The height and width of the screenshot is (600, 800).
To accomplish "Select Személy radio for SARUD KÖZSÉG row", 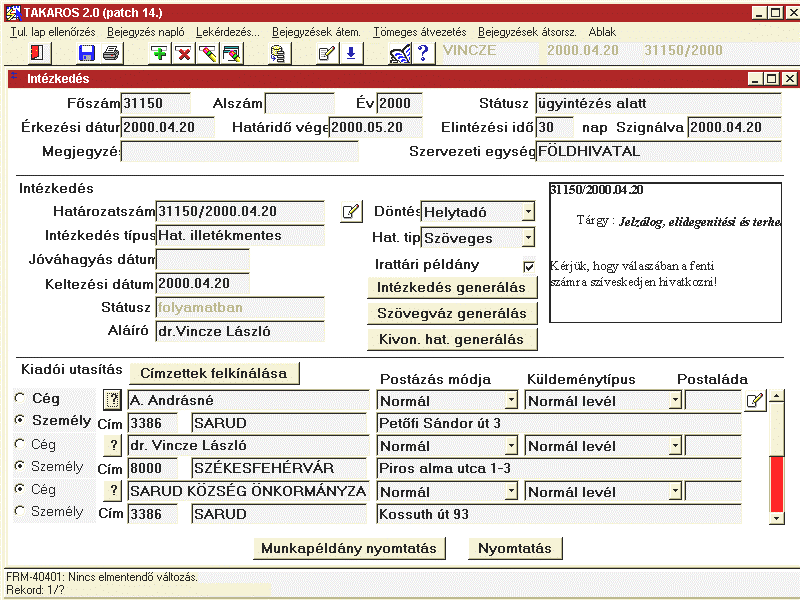I will click(x=20, y=511).
